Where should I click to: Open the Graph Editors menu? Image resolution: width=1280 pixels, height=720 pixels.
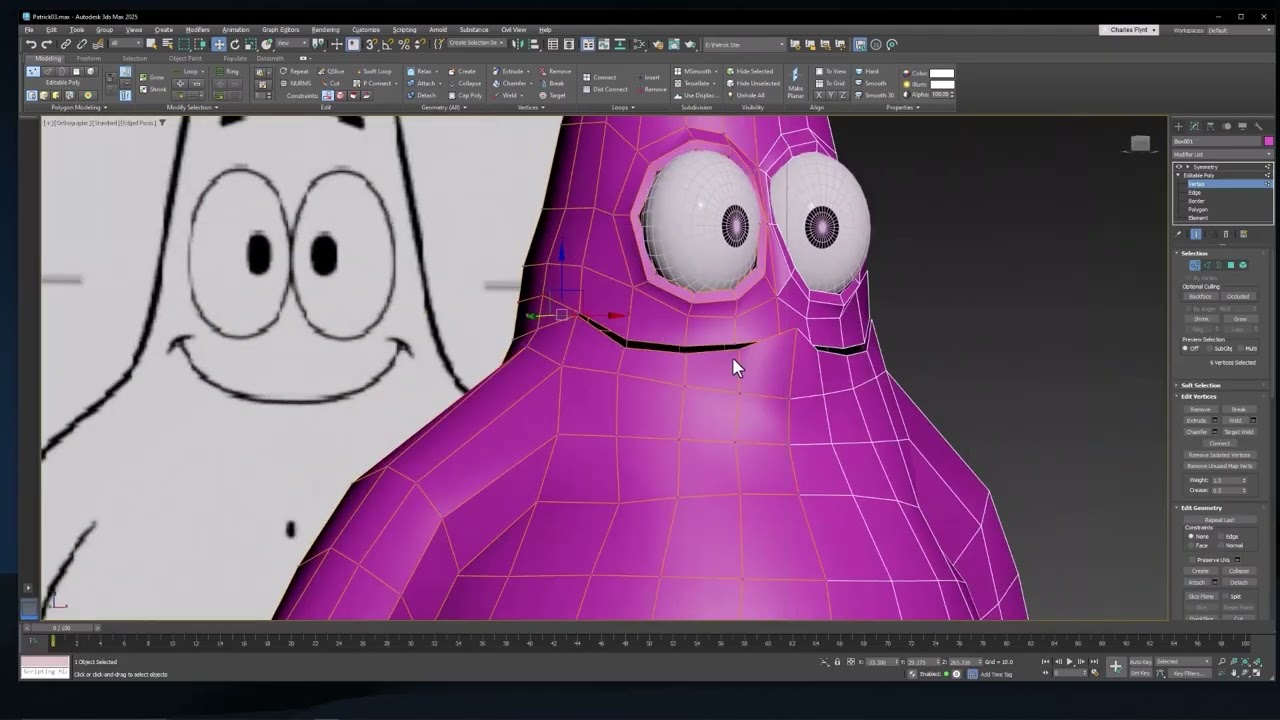[x=280, y=30]
